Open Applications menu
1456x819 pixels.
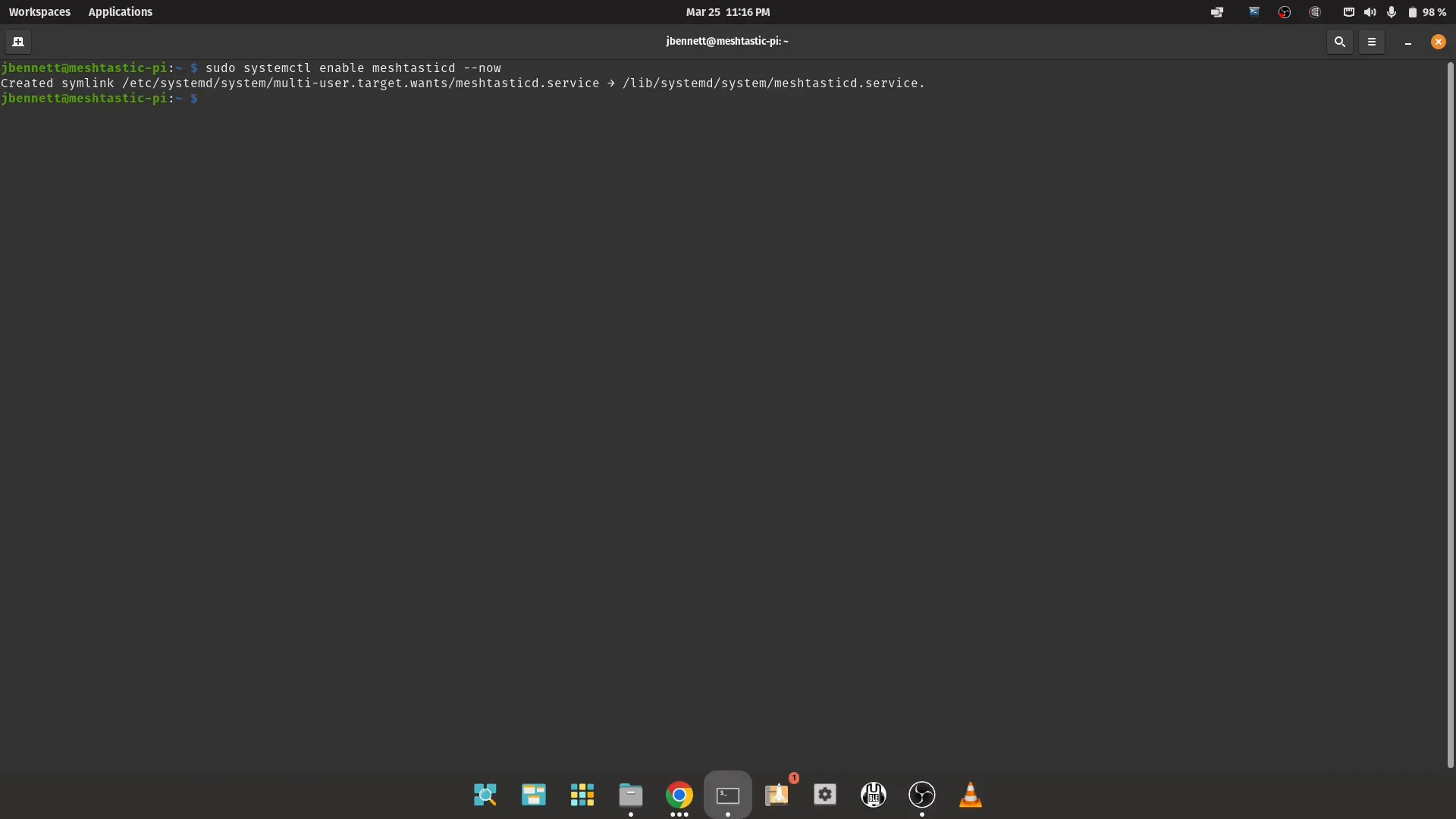120,12
